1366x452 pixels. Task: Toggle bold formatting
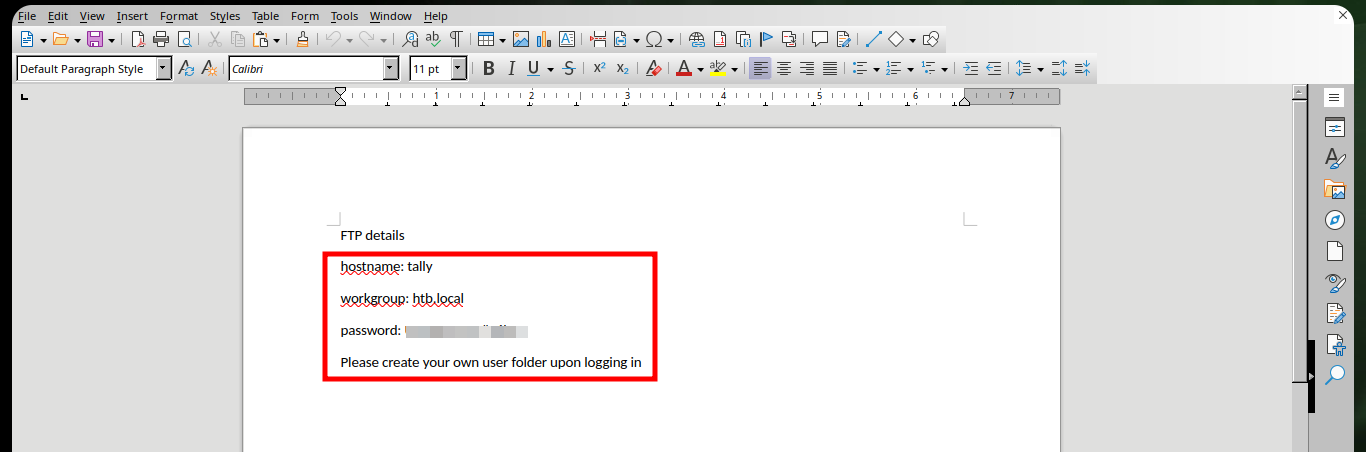(x=489, y=68)
